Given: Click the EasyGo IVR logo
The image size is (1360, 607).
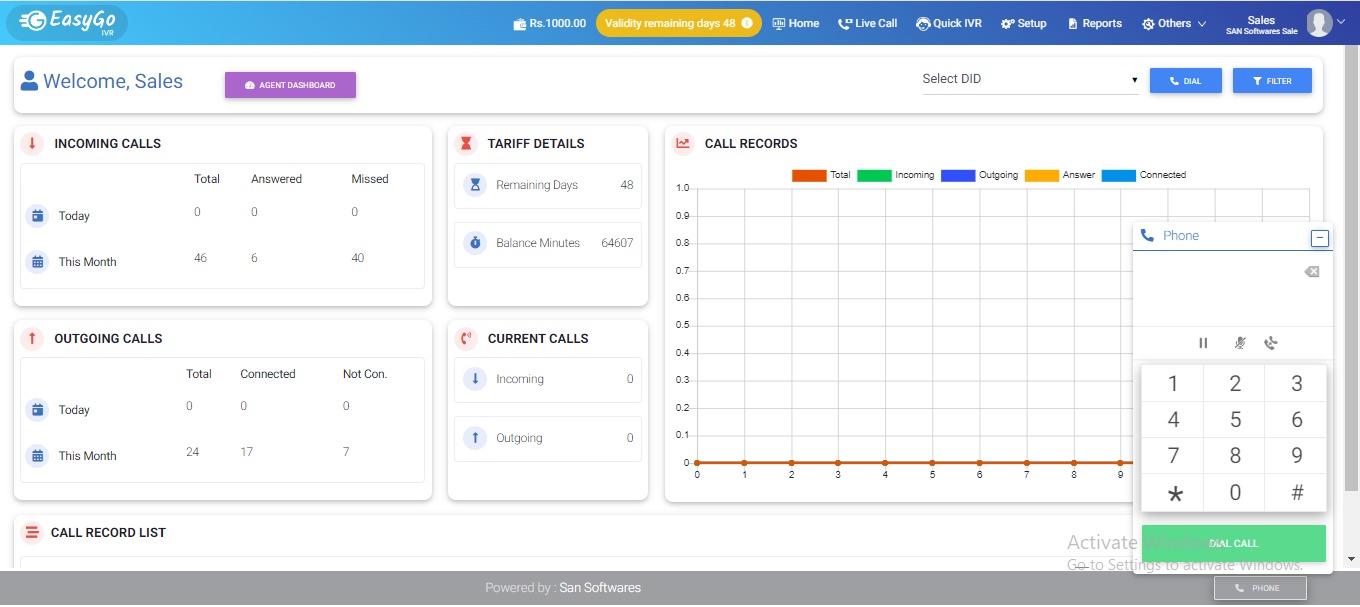Looking at the screenshot, I should coord(66,21).
